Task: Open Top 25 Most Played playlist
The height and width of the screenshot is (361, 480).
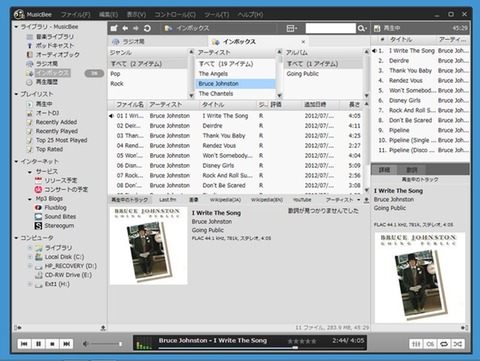Action: point(61,140)
